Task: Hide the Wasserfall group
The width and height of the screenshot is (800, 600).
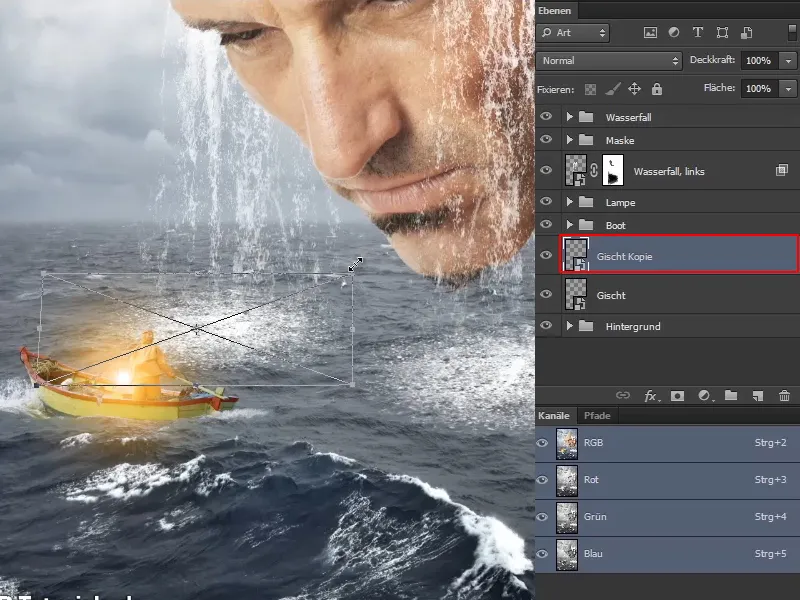Action: pos(546,116)
